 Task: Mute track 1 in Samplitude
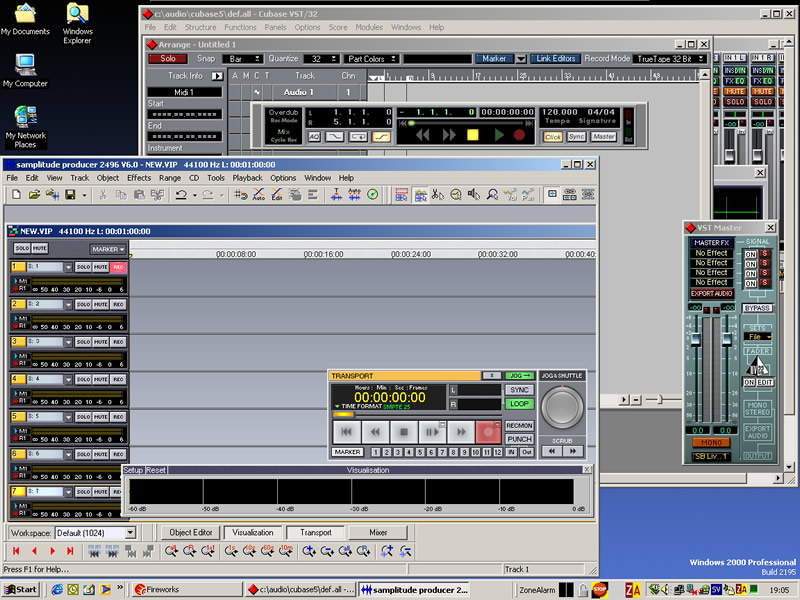coord(100,267)
